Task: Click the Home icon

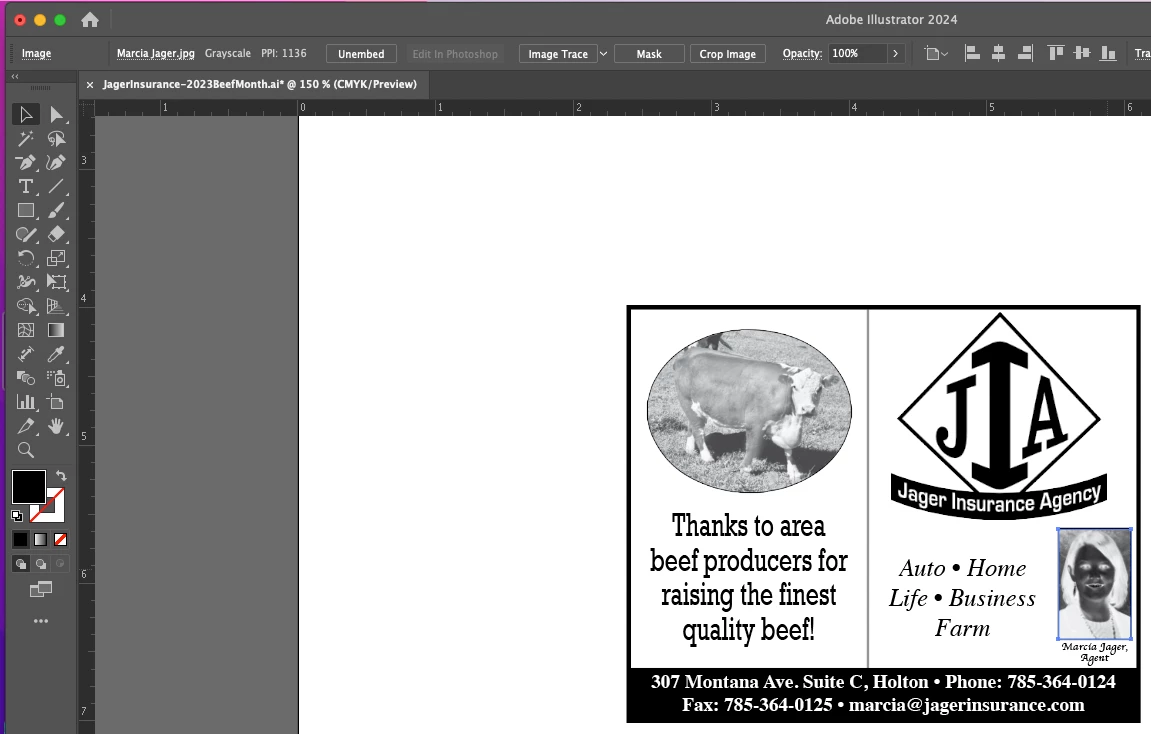Action: tap(90, 20)
